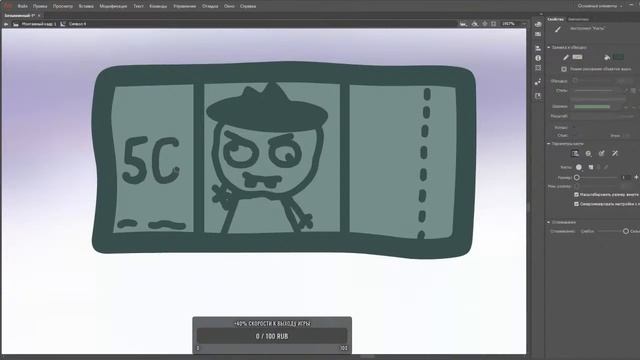The height and width of the screenshot is (360, 640).
Task: Open the Управление menu
Action: pos(184,6)
